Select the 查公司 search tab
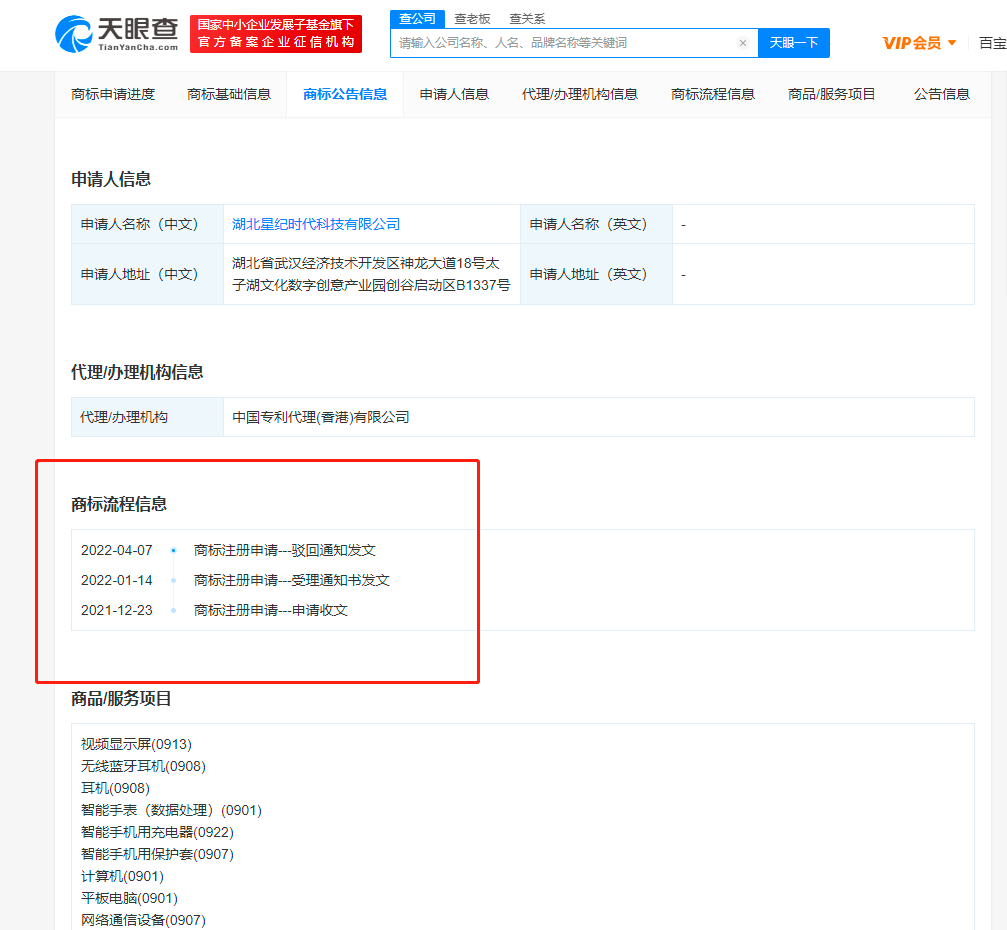The width and height of the screenshot is (1007, 930). click(417, 19)
